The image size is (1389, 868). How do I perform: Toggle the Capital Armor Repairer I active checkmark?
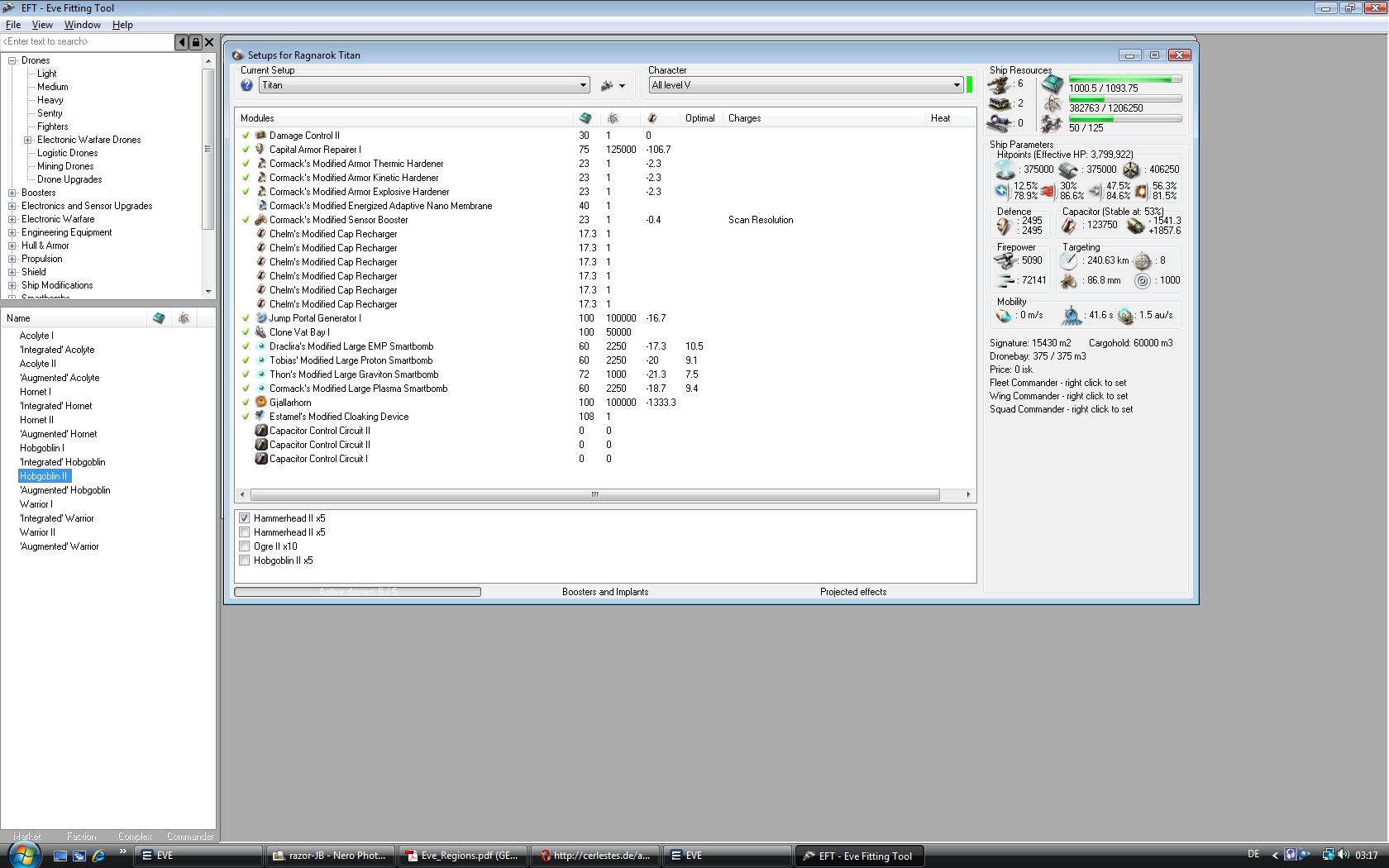pos(246,150)
